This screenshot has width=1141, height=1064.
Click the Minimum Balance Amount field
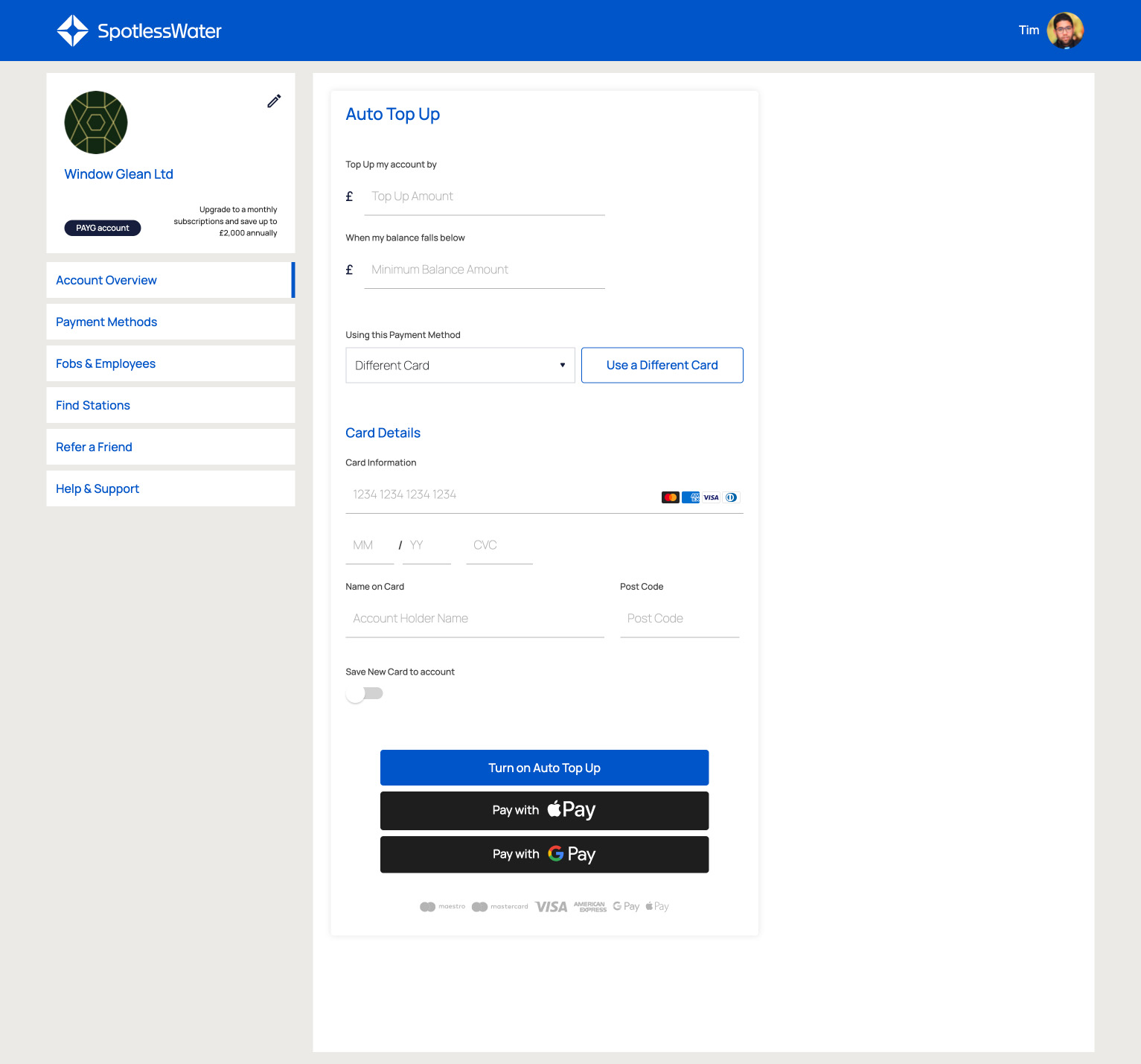pyautogui.click(x=484, y=270)
